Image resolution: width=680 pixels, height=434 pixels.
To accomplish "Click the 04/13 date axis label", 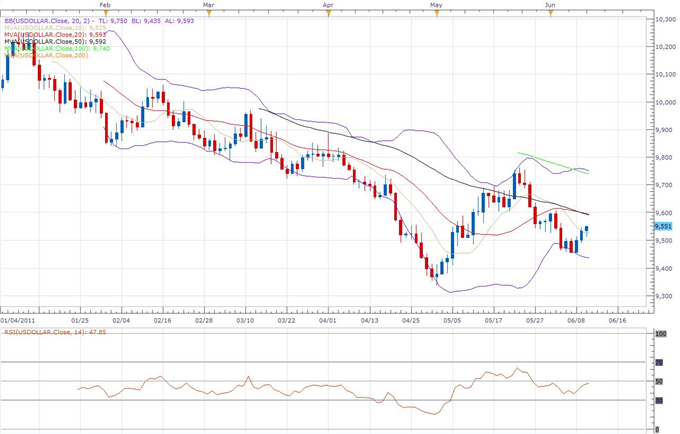I will click(369, 320).
